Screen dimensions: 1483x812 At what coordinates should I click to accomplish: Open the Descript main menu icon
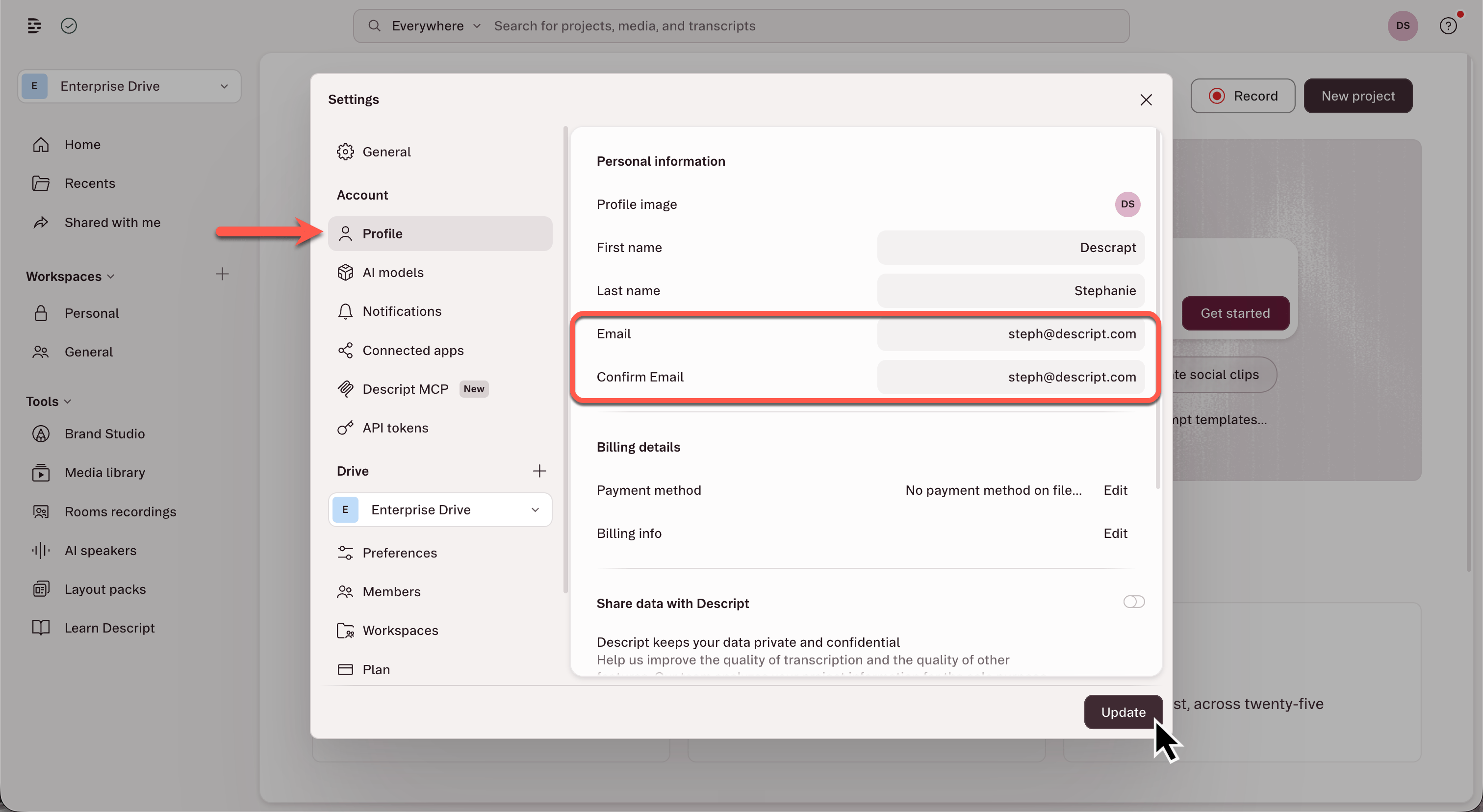pos(34,26)
